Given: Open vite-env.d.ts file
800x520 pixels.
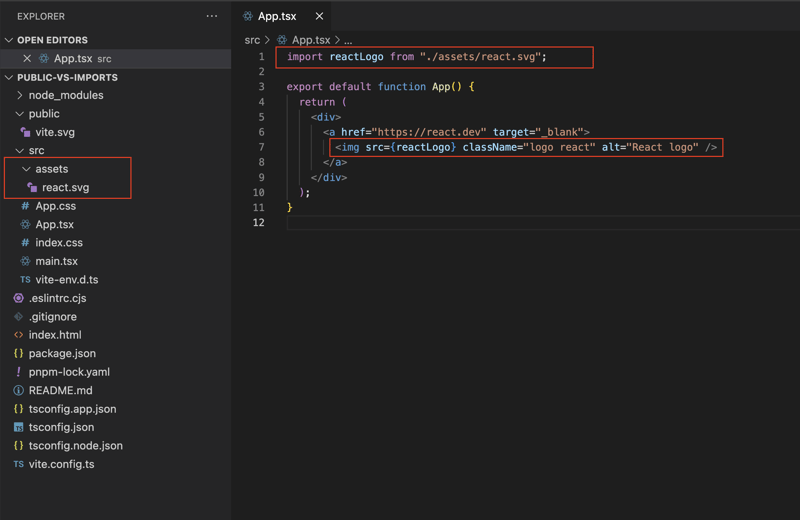Looking at the screenshot, I should (x=67, y=280).
